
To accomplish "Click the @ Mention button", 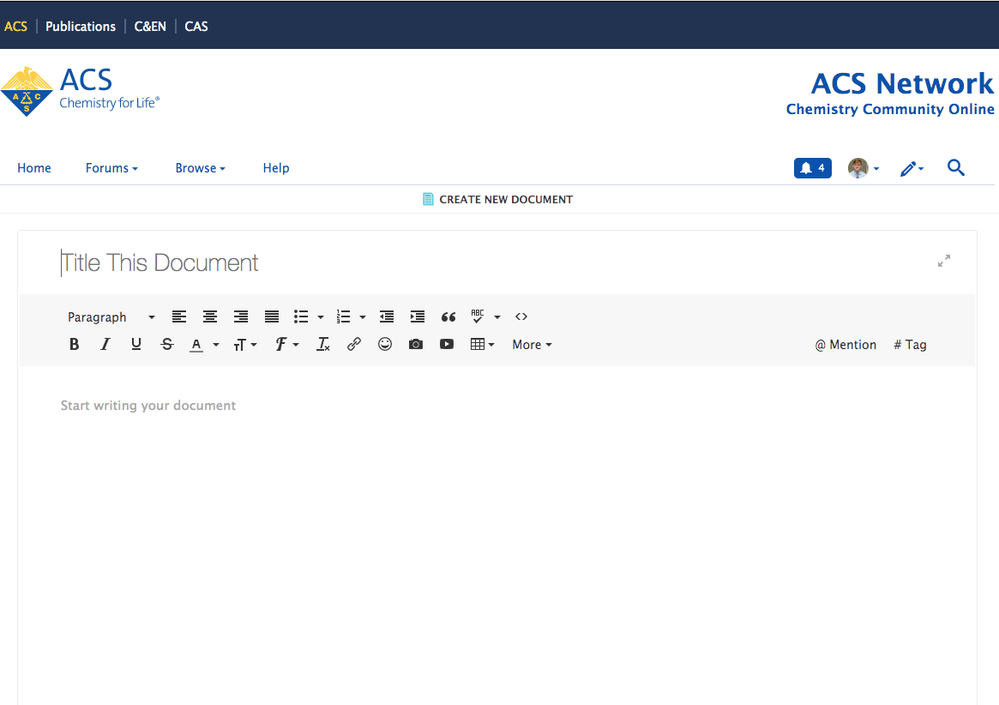I will click(x=845, y=344).
